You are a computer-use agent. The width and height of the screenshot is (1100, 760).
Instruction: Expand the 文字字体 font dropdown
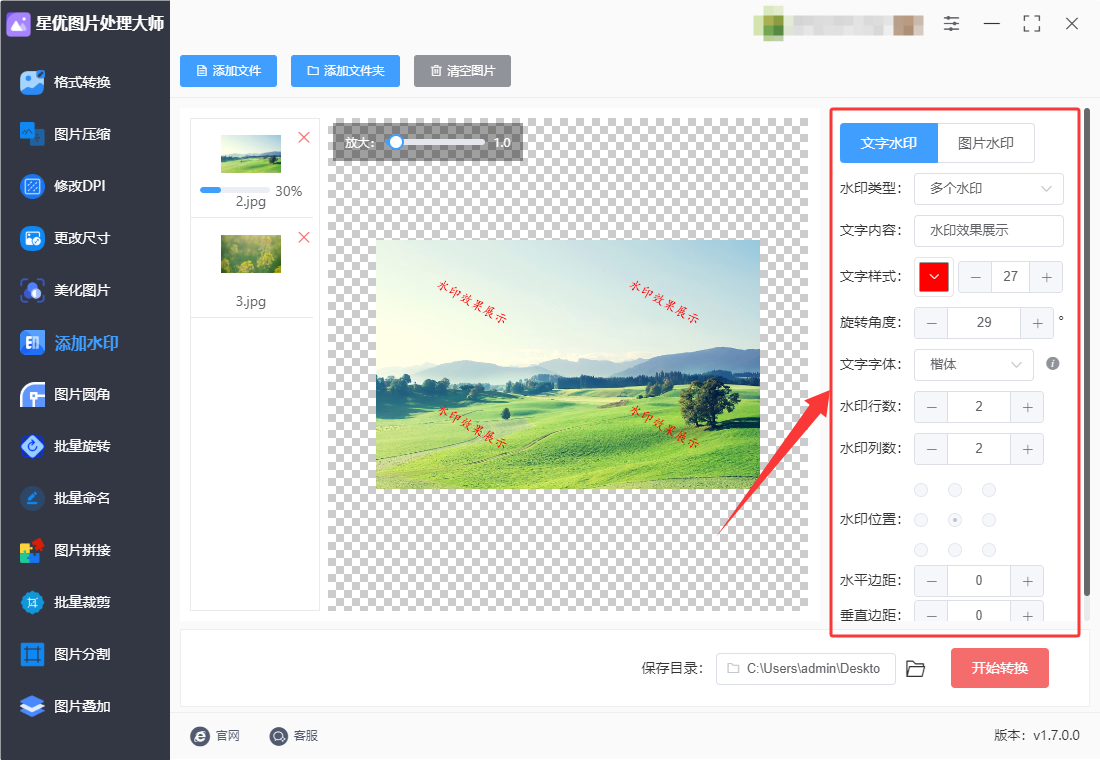tap(974, 364)
